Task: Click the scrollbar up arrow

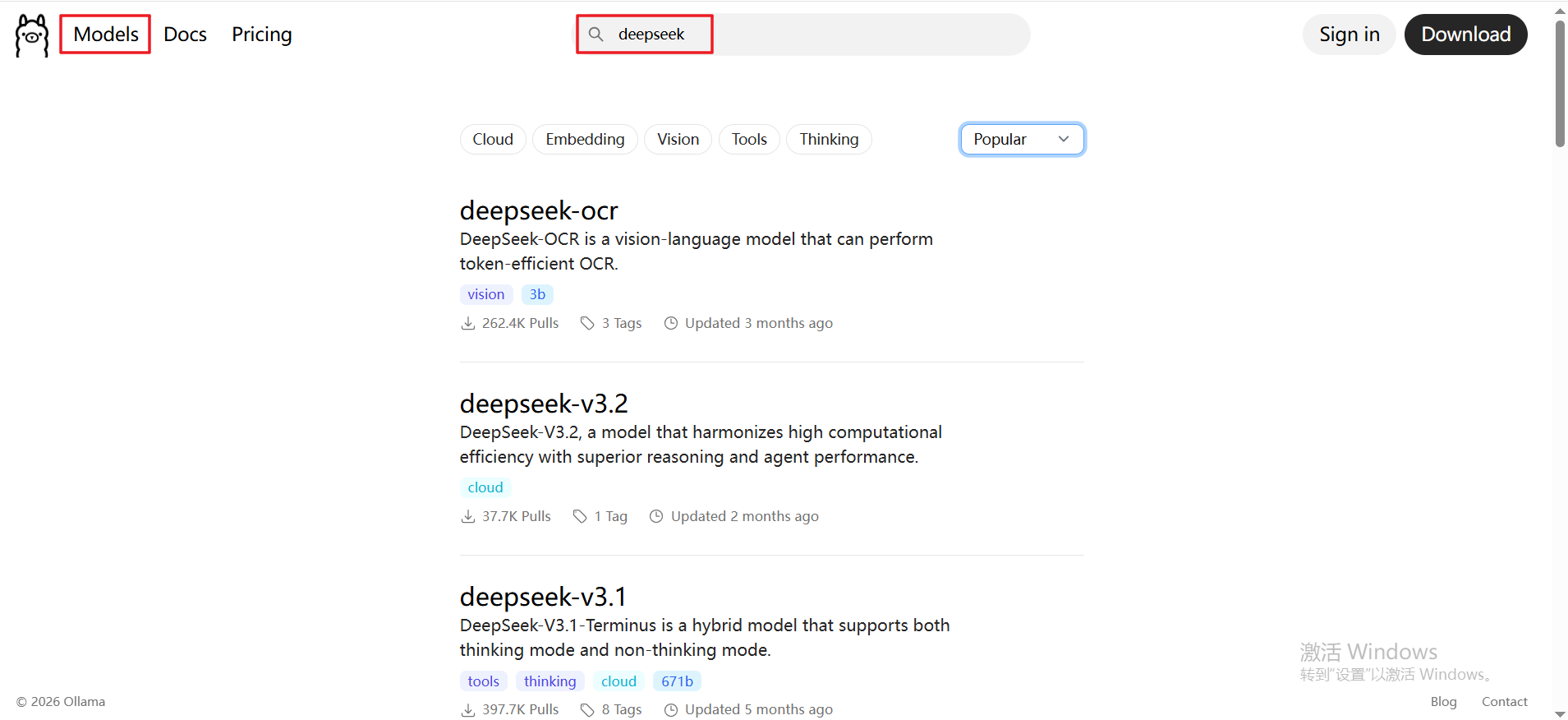Action: tap(1560, 11)
